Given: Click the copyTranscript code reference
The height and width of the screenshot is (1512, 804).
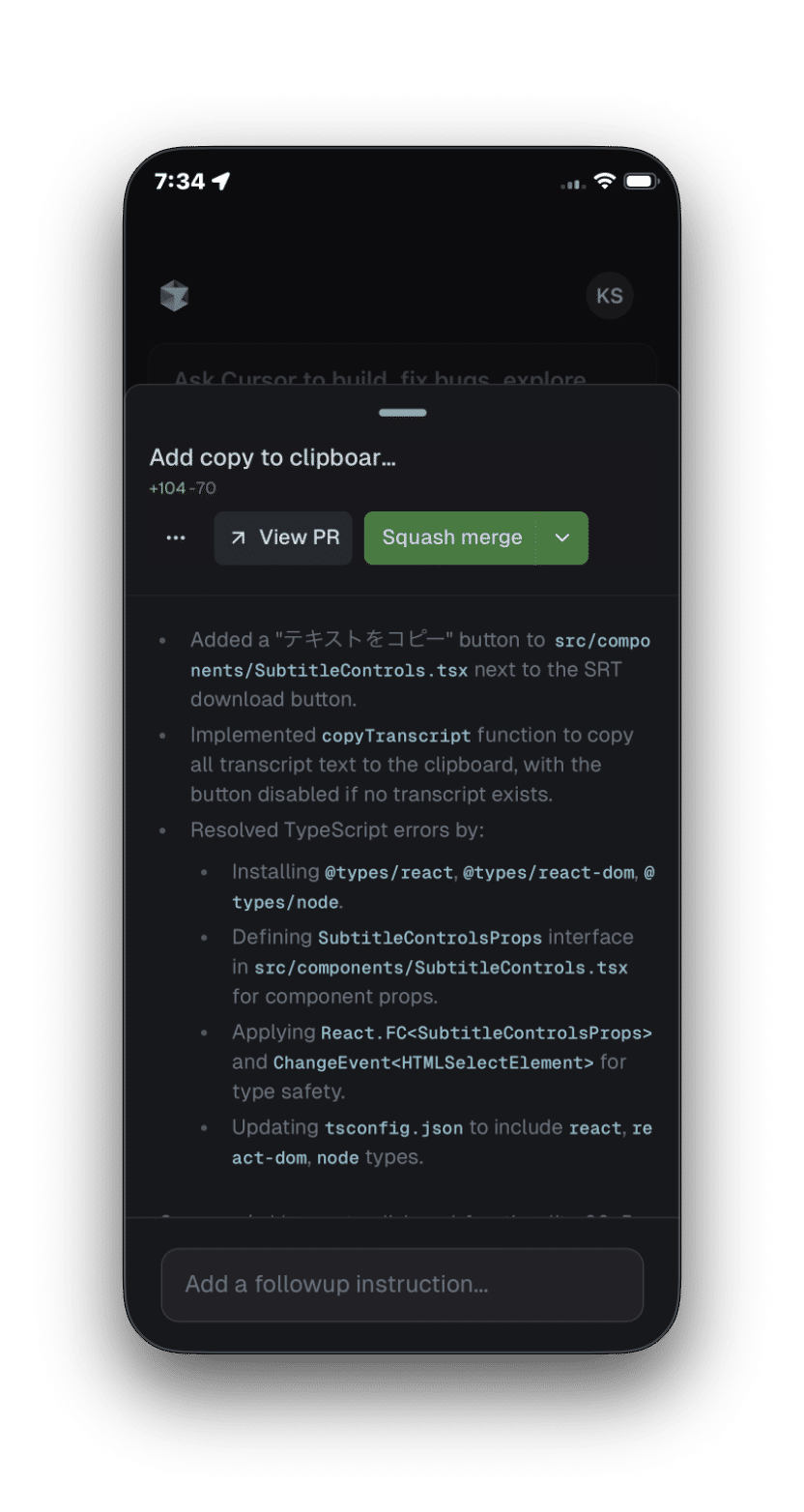Looking at the screenshot, I should click(396, 737).
